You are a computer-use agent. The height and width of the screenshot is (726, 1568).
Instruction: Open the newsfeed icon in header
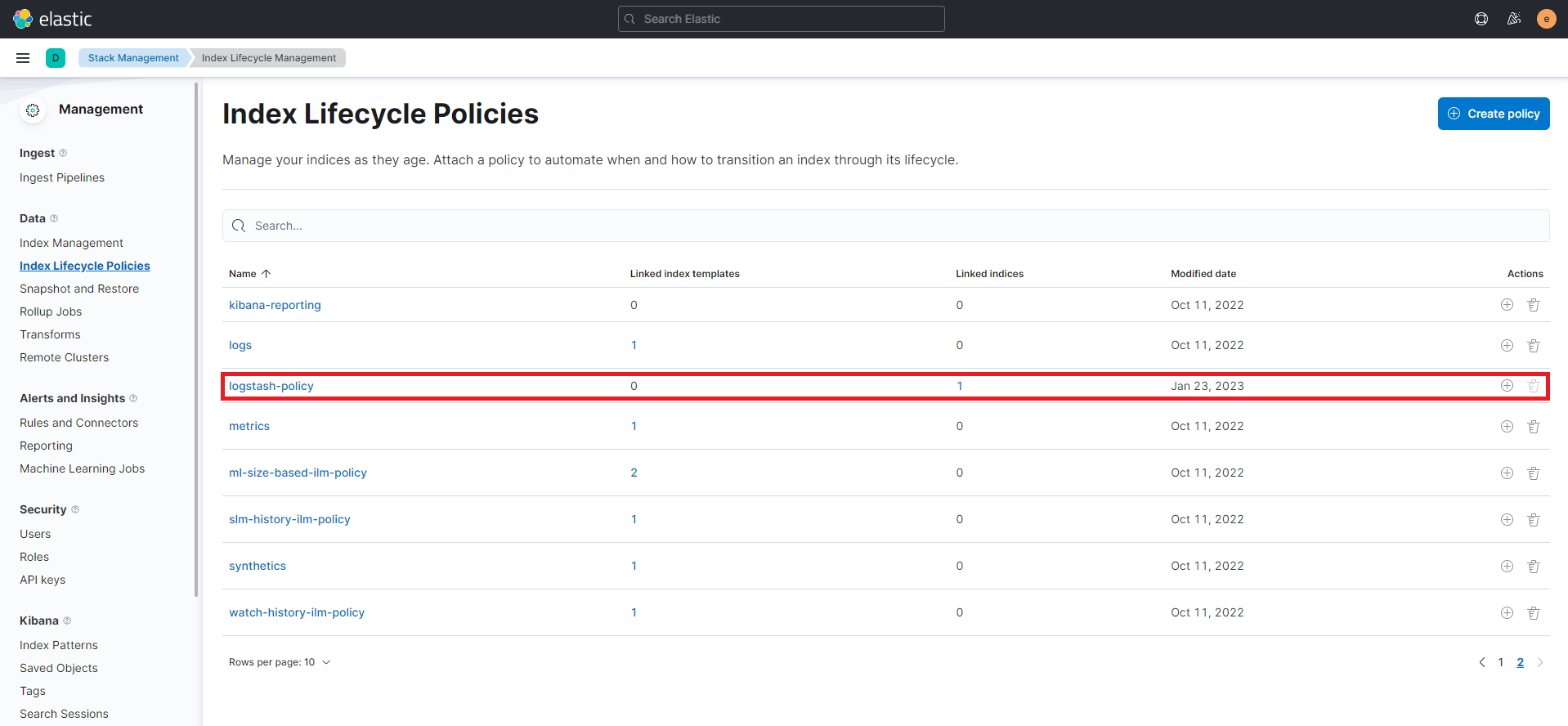(1513, 19)
